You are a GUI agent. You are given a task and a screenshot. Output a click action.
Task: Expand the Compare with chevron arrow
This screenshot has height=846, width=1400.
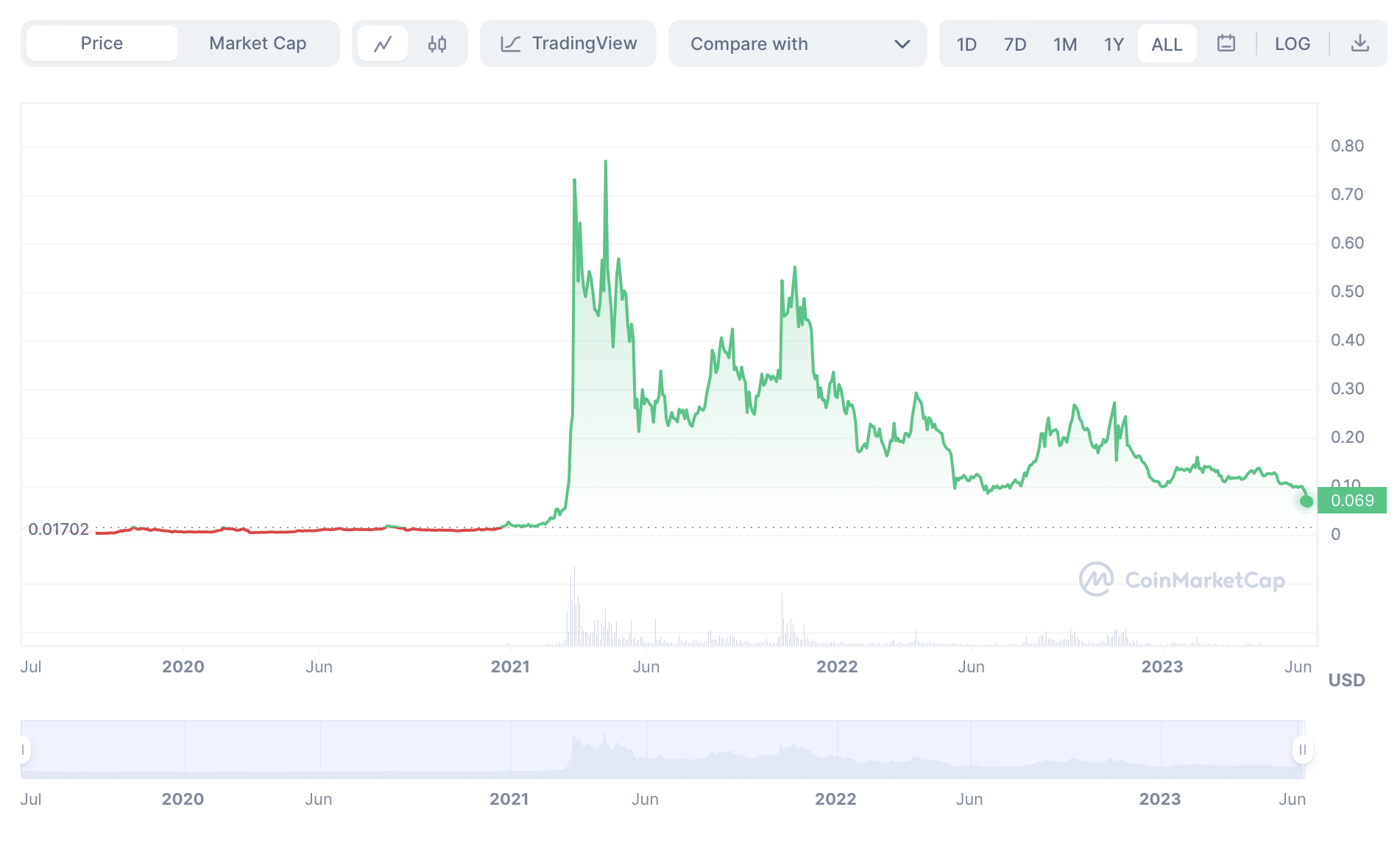(902, 44)
